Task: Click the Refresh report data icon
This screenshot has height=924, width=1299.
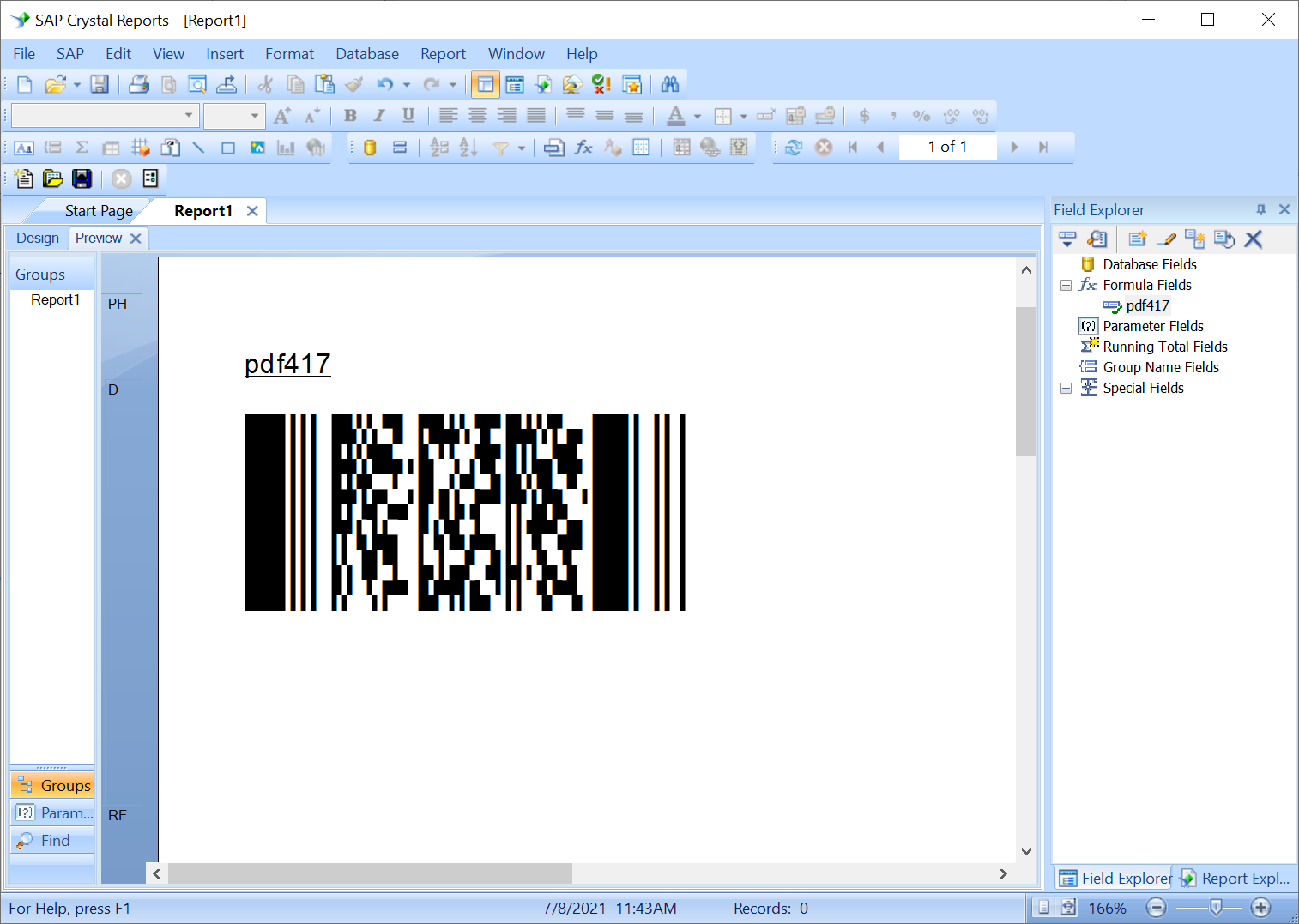Action: coord(794,148)
